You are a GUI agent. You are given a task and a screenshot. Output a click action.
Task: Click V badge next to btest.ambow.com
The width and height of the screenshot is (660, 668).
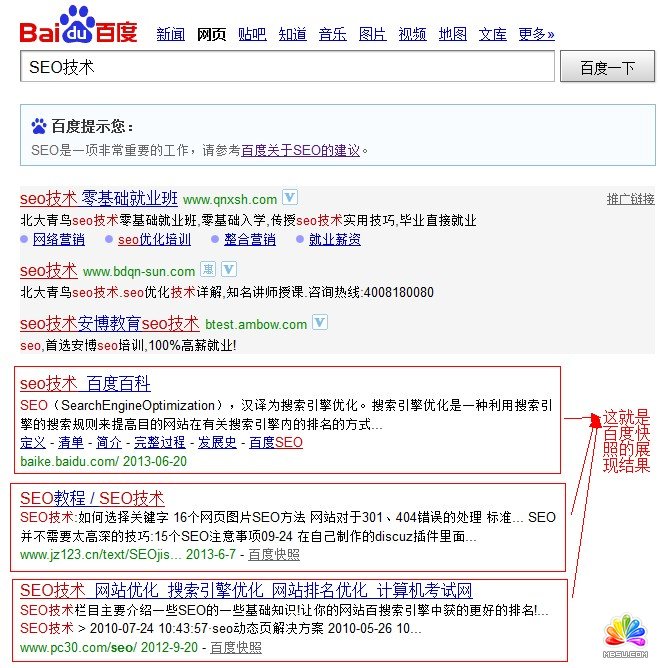click(x=320, y=322)
